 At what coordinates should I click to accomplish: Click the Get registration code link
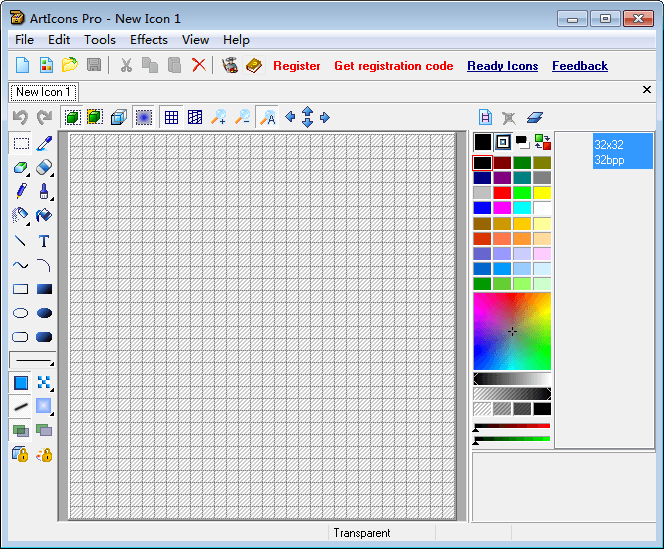[393, 66]
